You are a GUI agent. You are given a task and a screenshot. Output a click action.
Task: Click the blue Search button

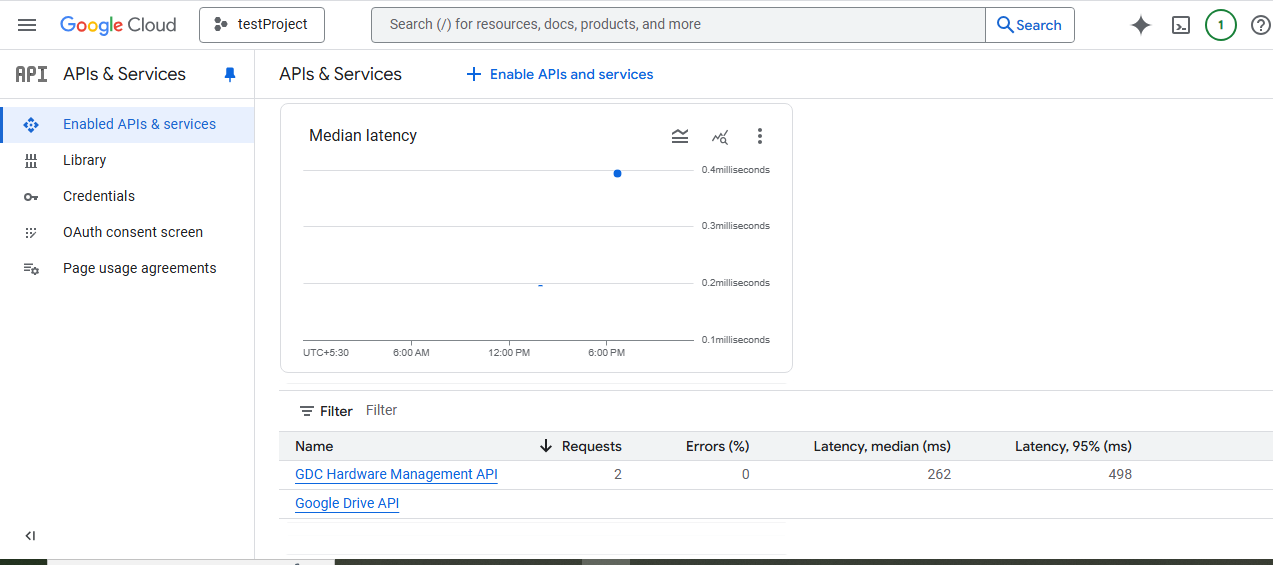1030,25
